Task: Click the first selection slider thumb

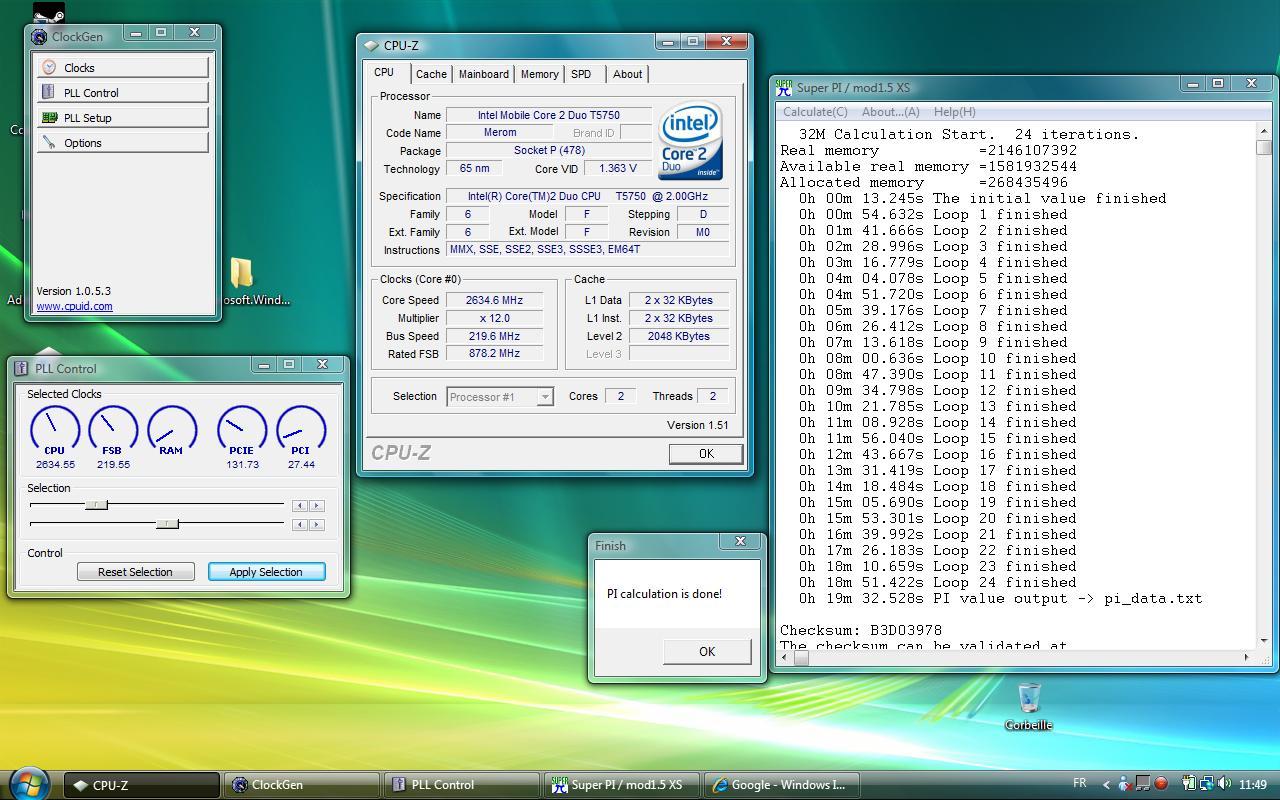Action: click(x=96, y=505)
